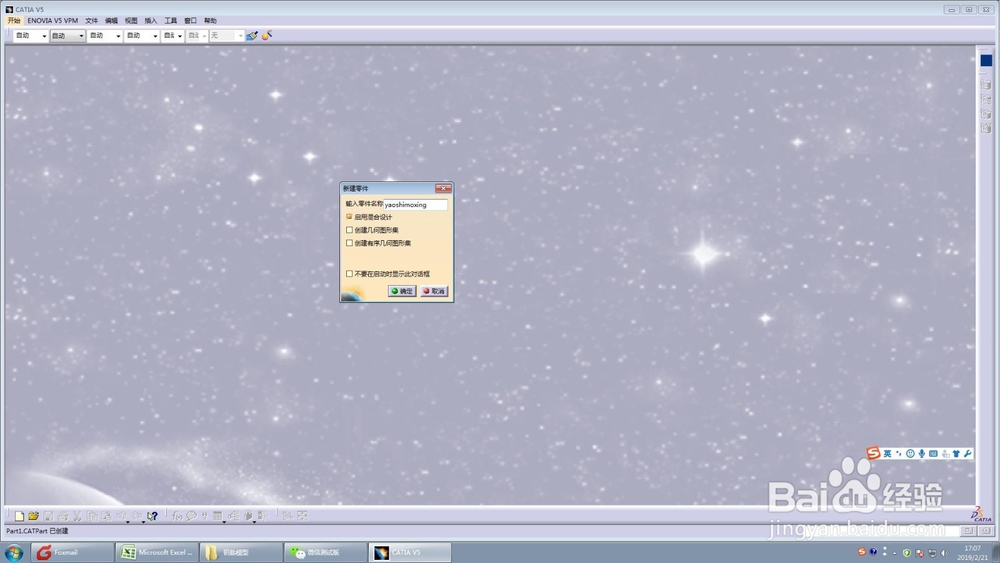Toggle the 启用混合设计 checkbox
The image size is (1000, 563).
pyautogui.click(x=349, y=217)
